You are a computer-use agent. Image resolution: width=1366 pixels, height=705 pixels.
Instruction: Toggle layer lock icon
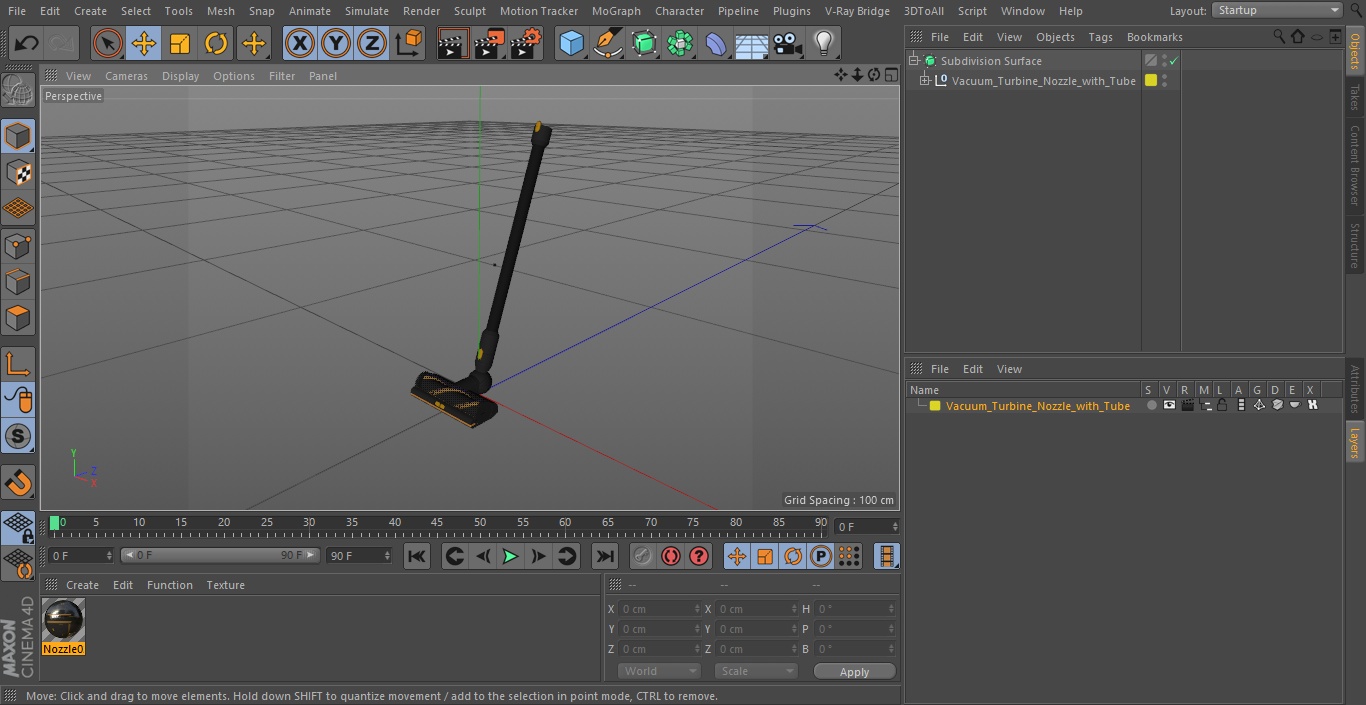coord(1222,406)
